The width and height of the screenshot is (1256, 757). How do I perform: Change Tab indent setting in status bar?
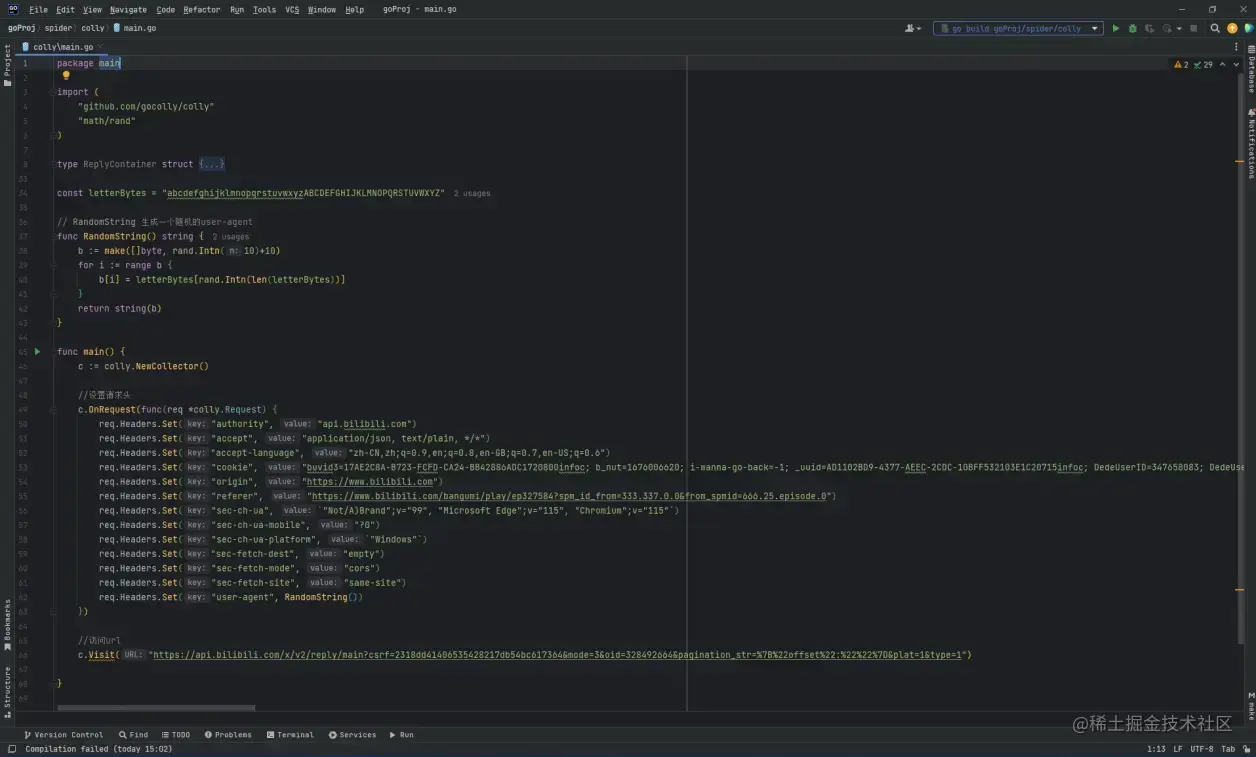coord(1228,749)
